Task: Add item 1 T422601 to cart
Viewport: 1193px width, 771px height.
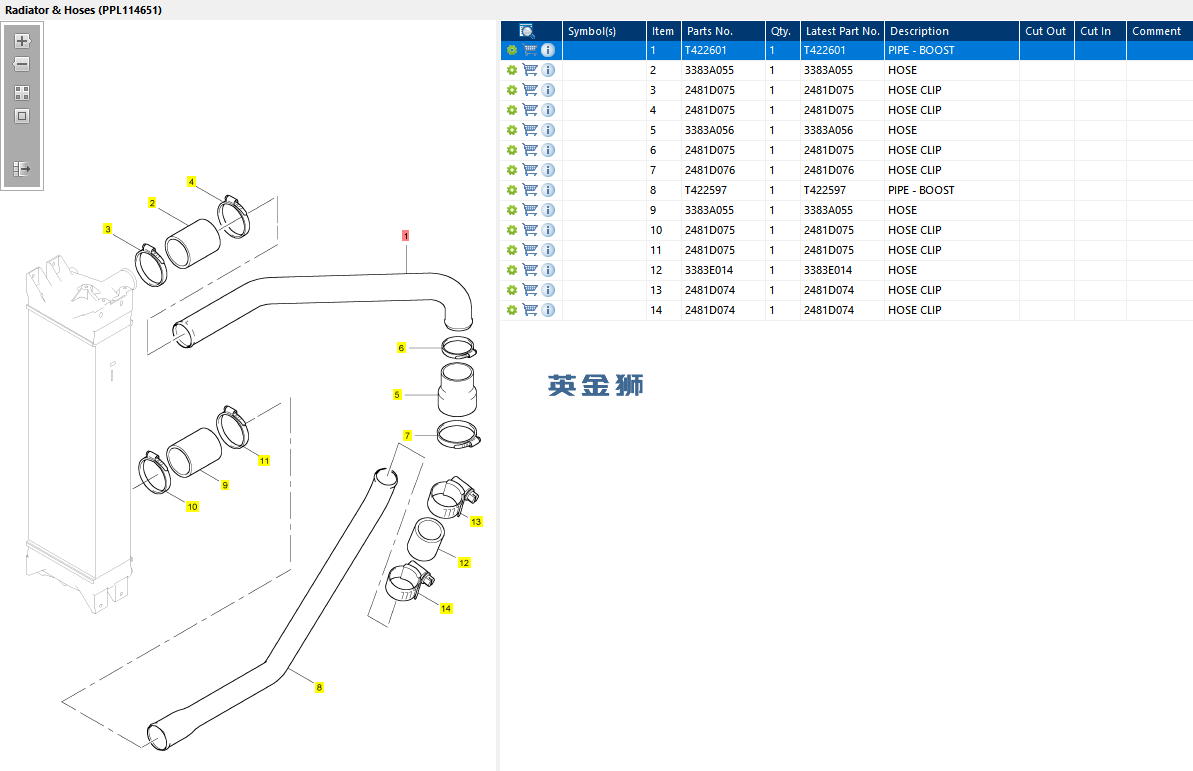Action: 530,50
